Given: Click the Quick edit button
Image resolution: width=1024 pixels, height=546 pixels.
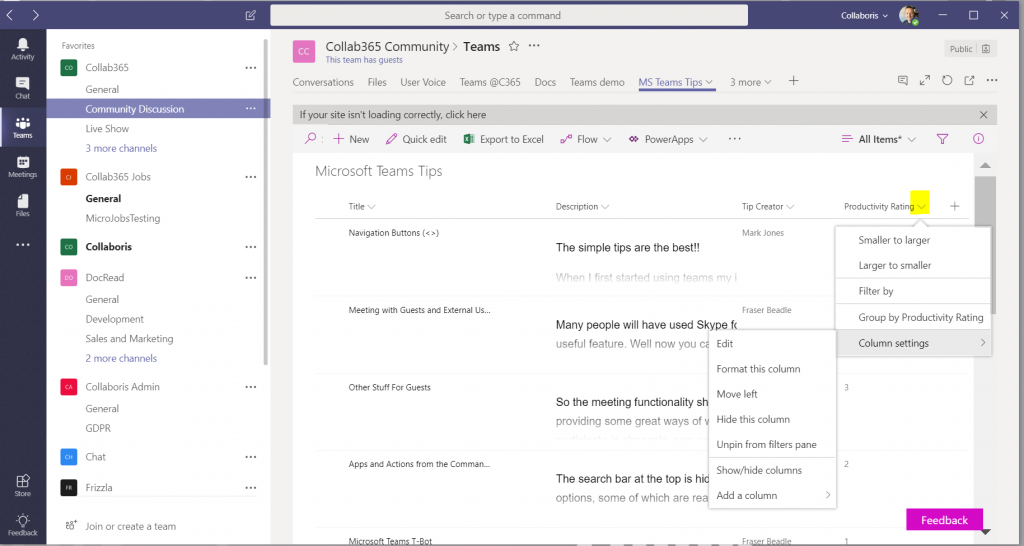Looking at the screenshot, I should [416, 139].
